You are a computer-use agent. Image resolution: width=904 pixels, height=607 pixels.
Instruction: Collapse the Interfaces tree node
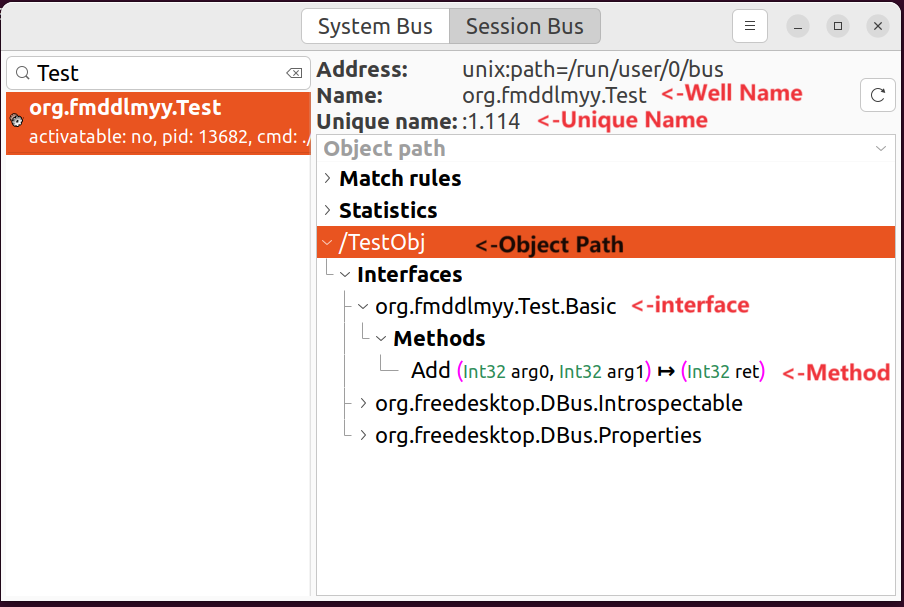(x=345, y=275)
